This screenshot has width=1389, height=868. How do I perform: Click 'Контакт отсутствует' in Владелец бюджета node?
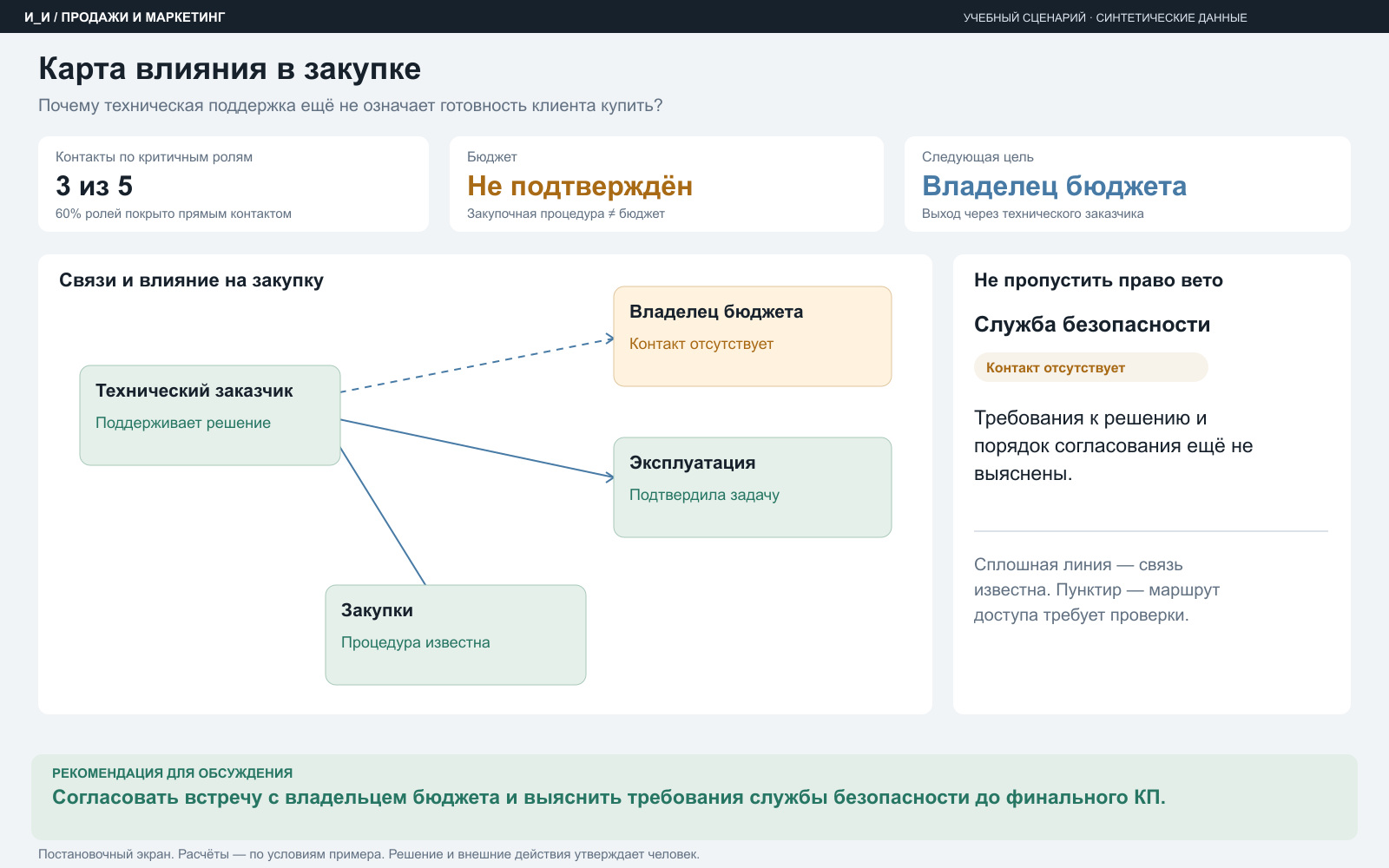pos(701,344)
